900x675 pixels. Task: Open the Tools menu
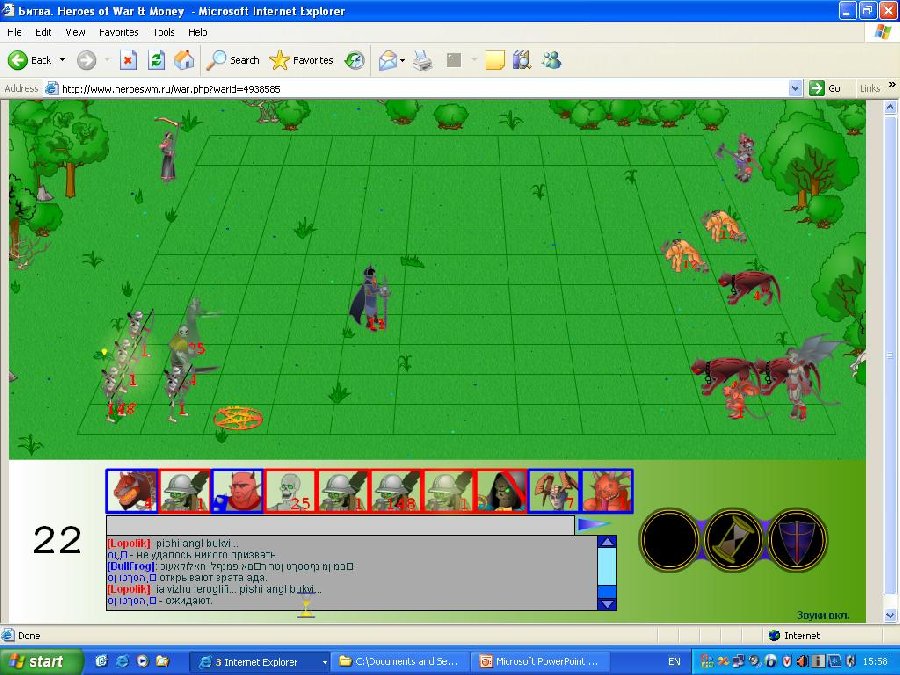[164, 32]
